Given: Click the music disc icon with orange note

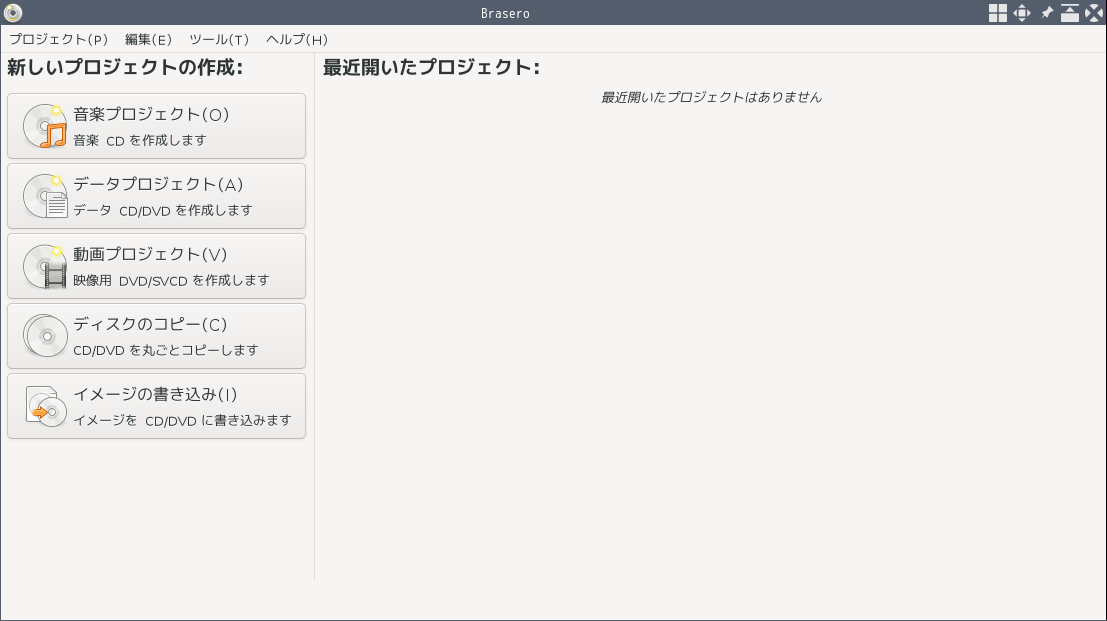Looking at the screenshot, I should coord(45,126).
